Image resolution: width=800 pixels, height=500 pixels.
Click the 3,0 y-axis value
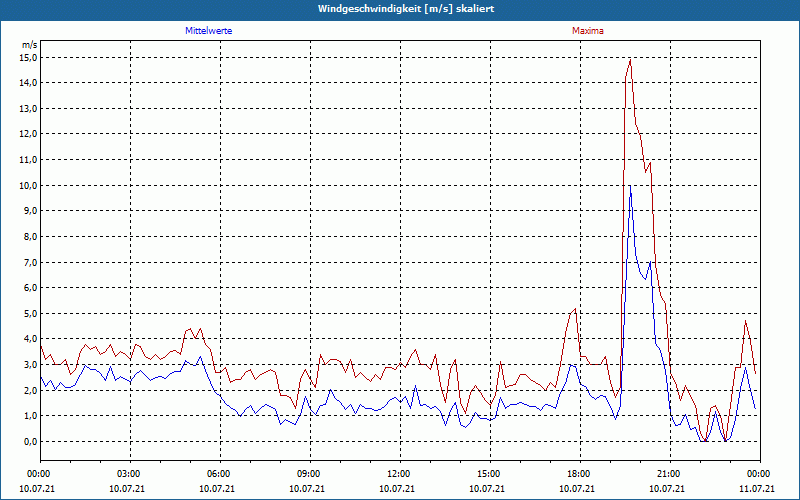[31, 365]
